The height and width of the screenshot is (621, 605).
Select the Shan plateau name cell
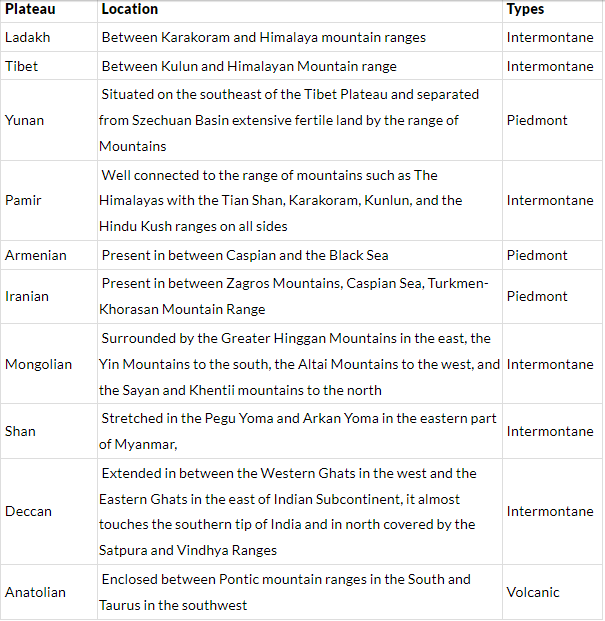pos(20,431)
